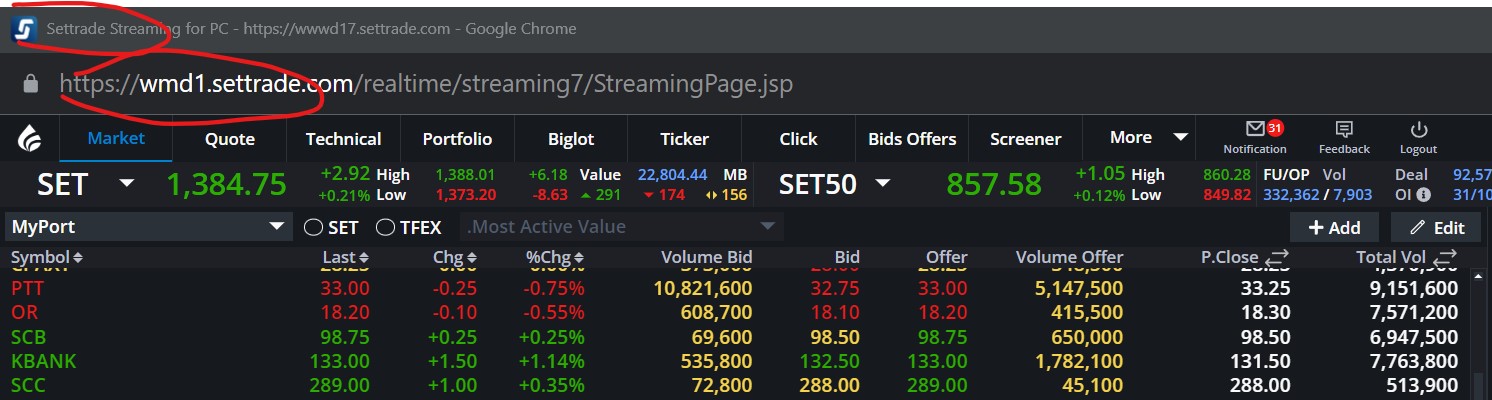Click the Settrade favicon in title bar
Viewport: 1492px width, 400px height.
24,29
